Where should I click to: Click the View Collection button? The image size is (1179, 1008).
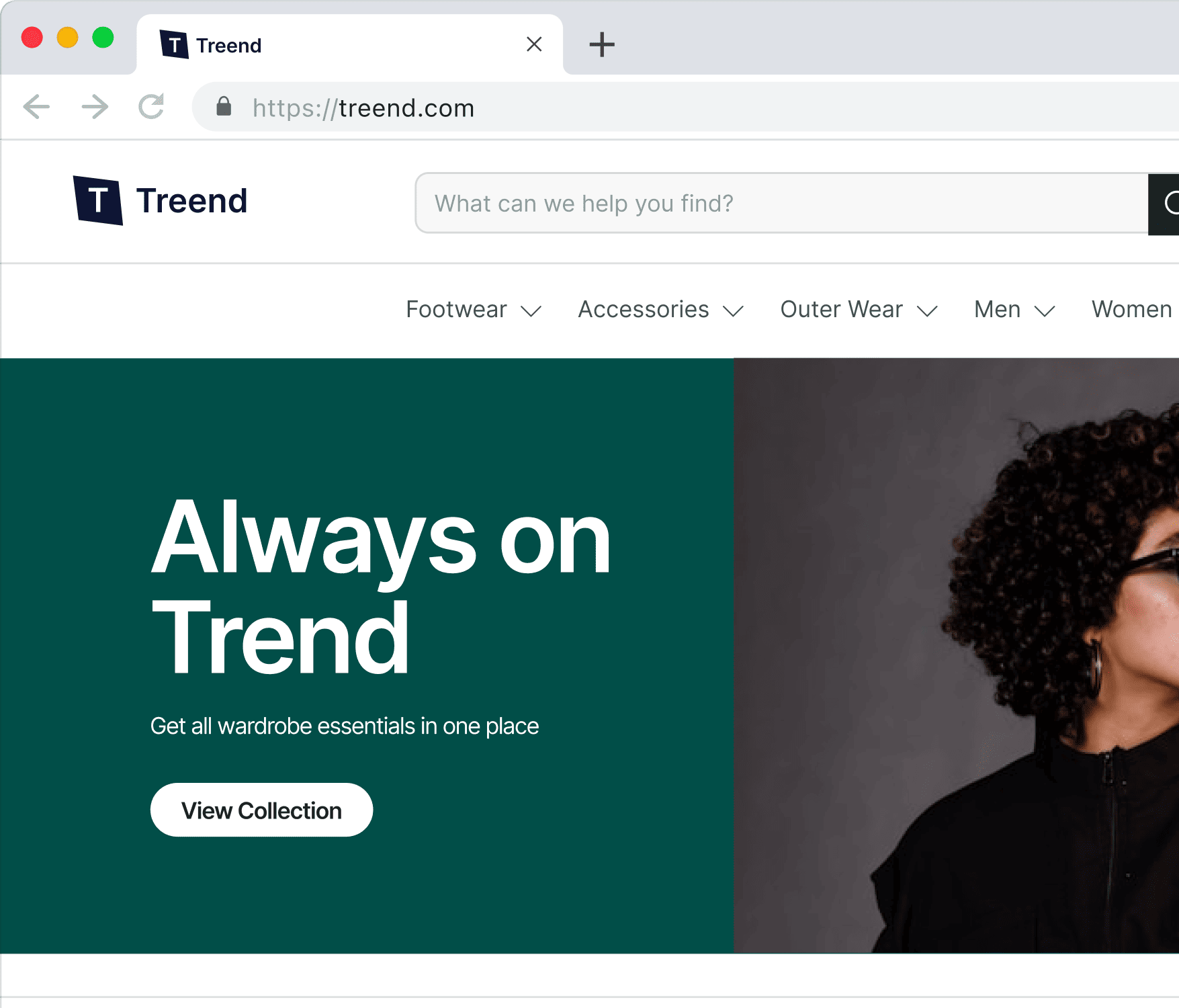click(261, 810)
